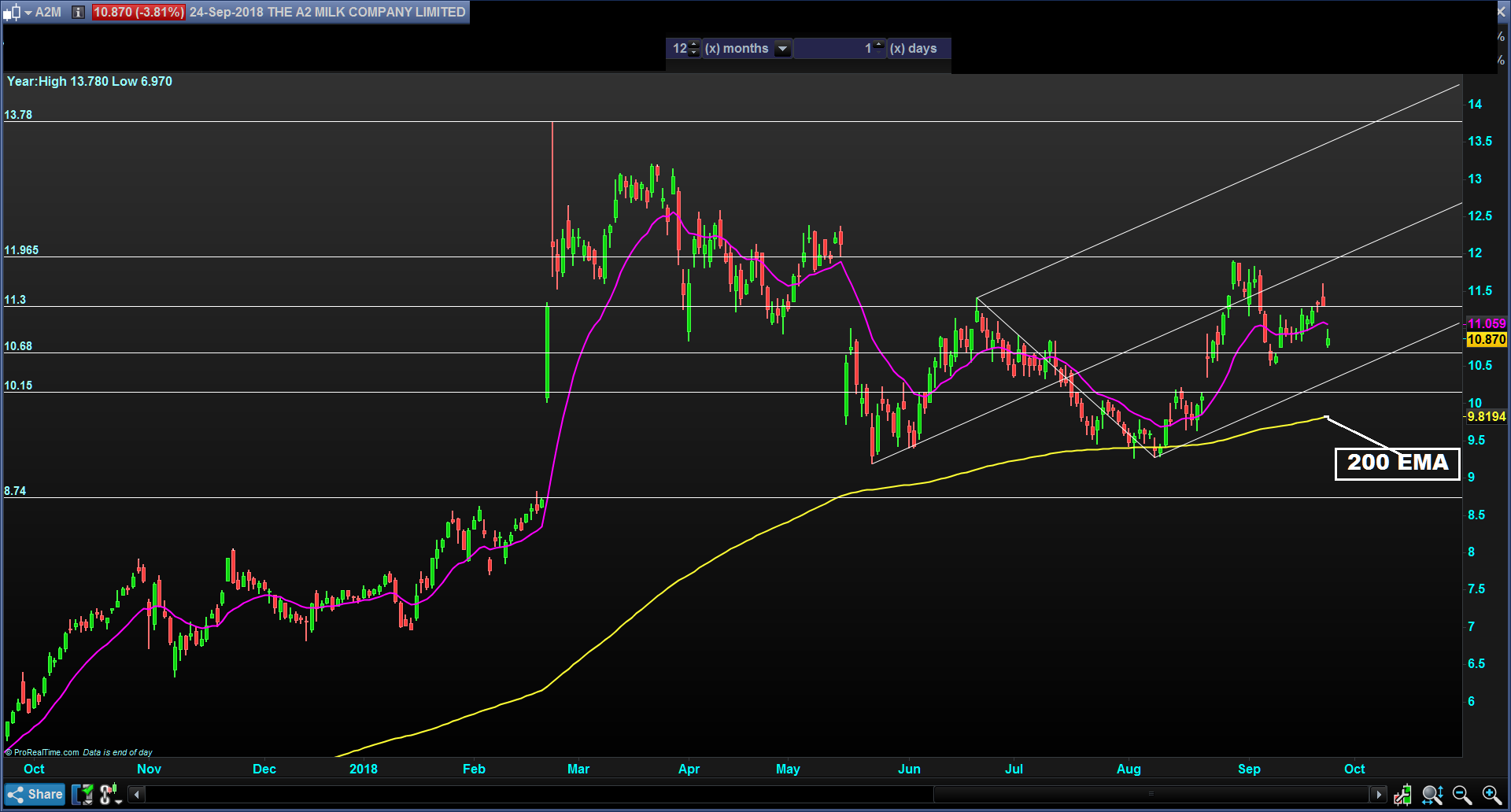Click the auto-fit zoom magnifier icon
This screenshot has height=812, width=1511.
point(1432,795)
